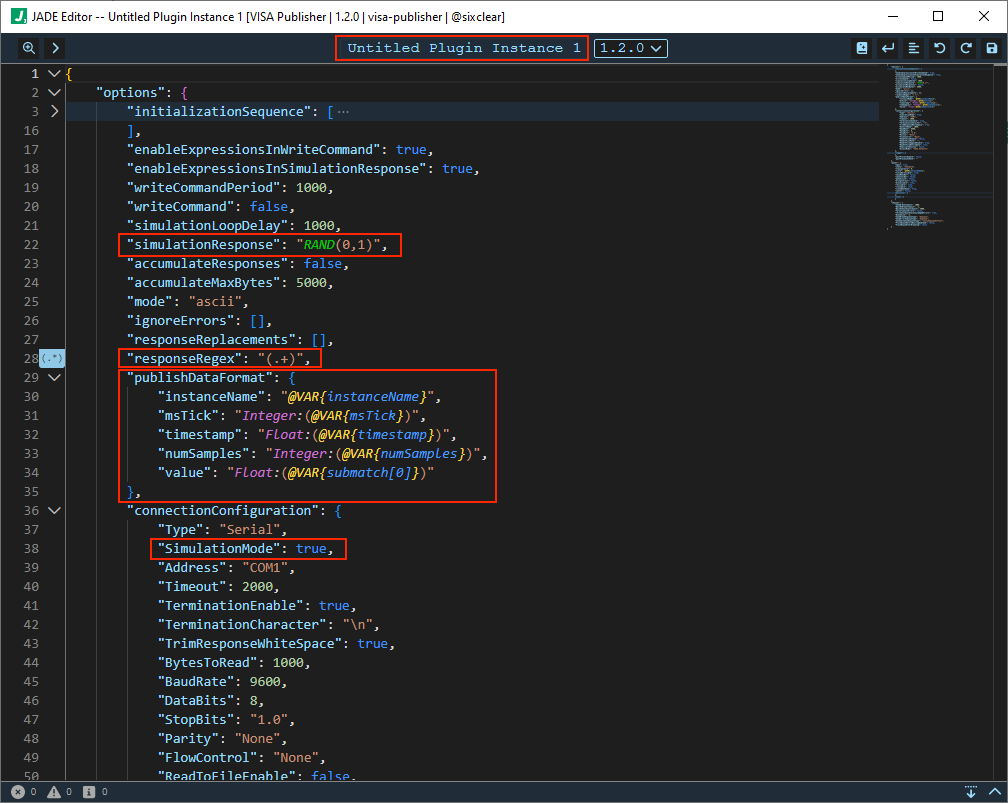Click the format document icon
Image resolution: width=1008 pixels, height=804 pixels.
coord(915,48)
